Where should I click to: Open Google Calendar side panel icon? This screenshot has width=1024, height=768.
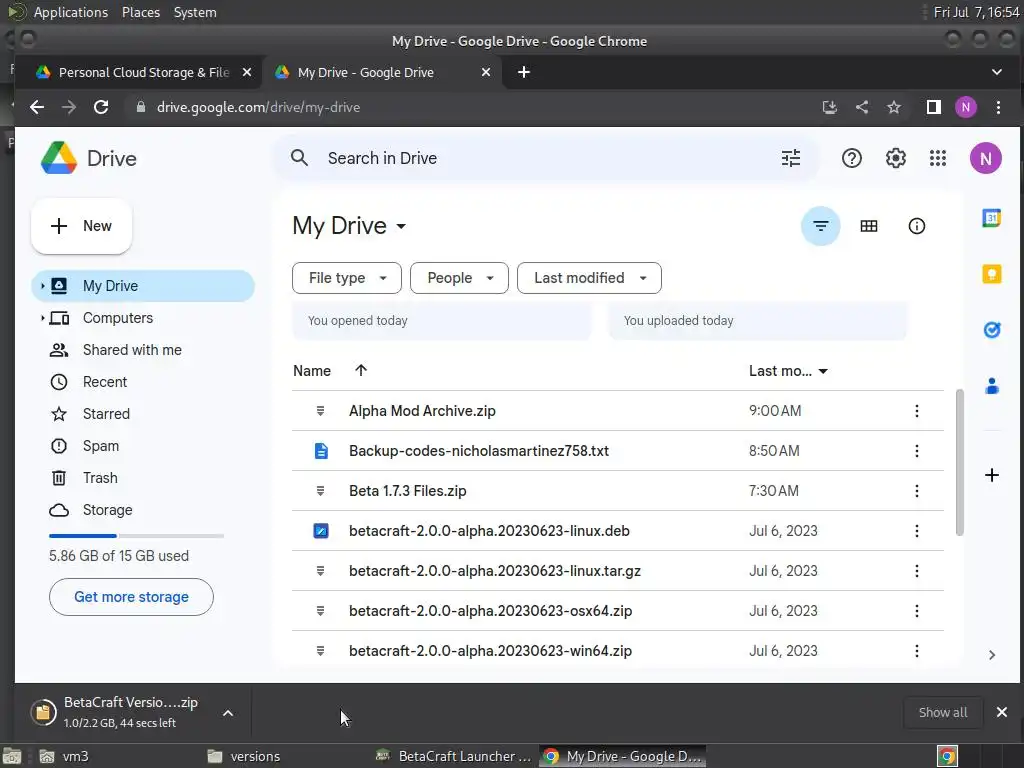[x=991, y=218]
